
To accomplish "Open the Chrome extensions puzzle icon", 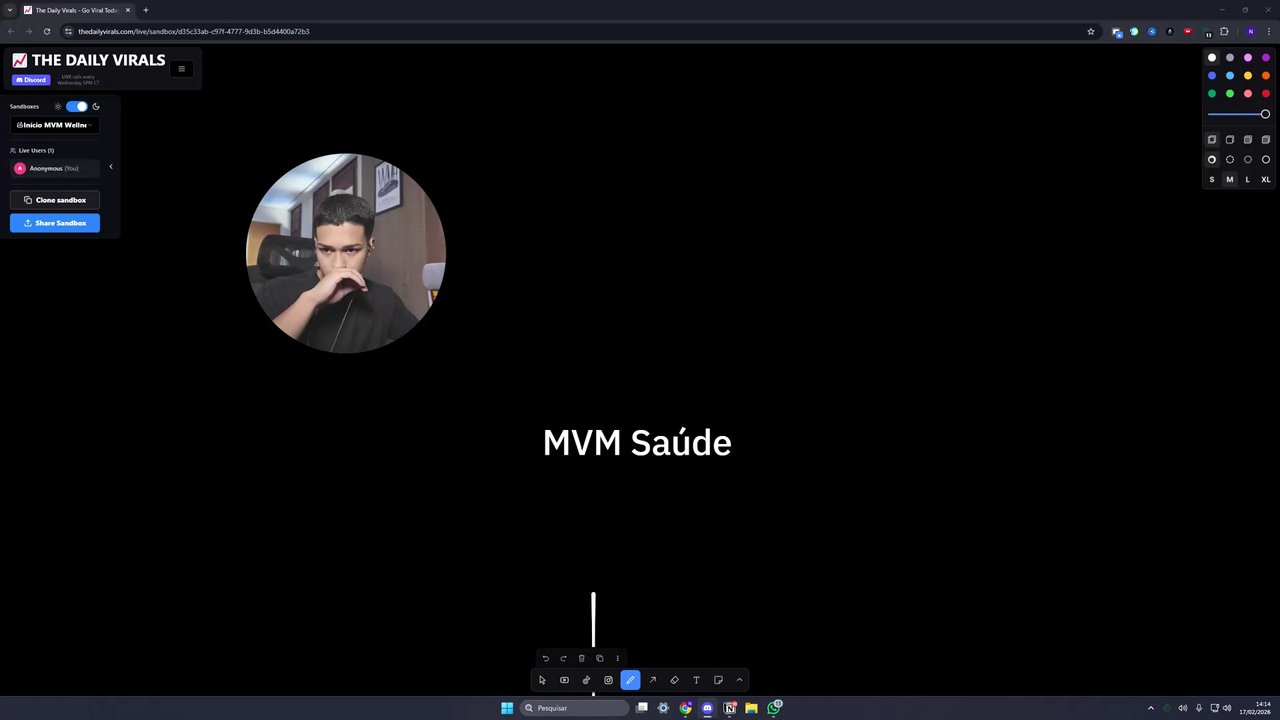I will [x=1224, y=31].
